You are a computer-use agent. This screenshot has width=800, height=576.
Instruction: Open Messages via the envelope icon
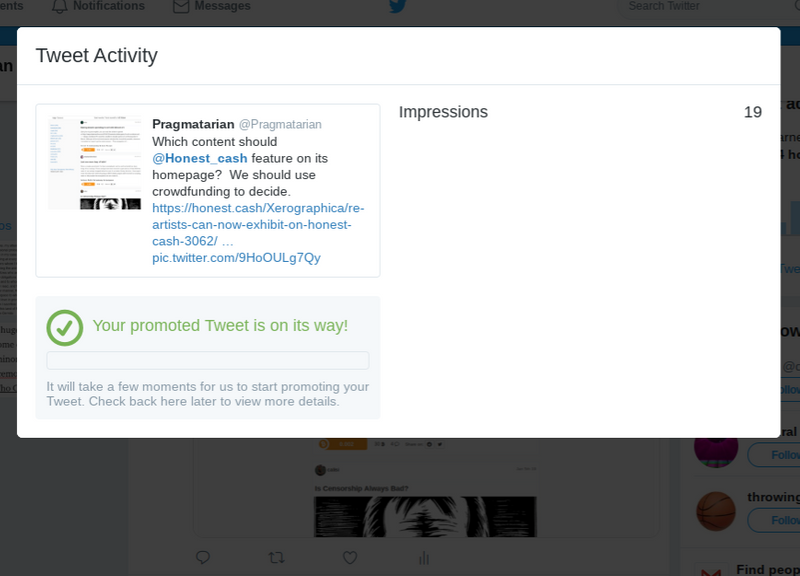tap(181, 6)
